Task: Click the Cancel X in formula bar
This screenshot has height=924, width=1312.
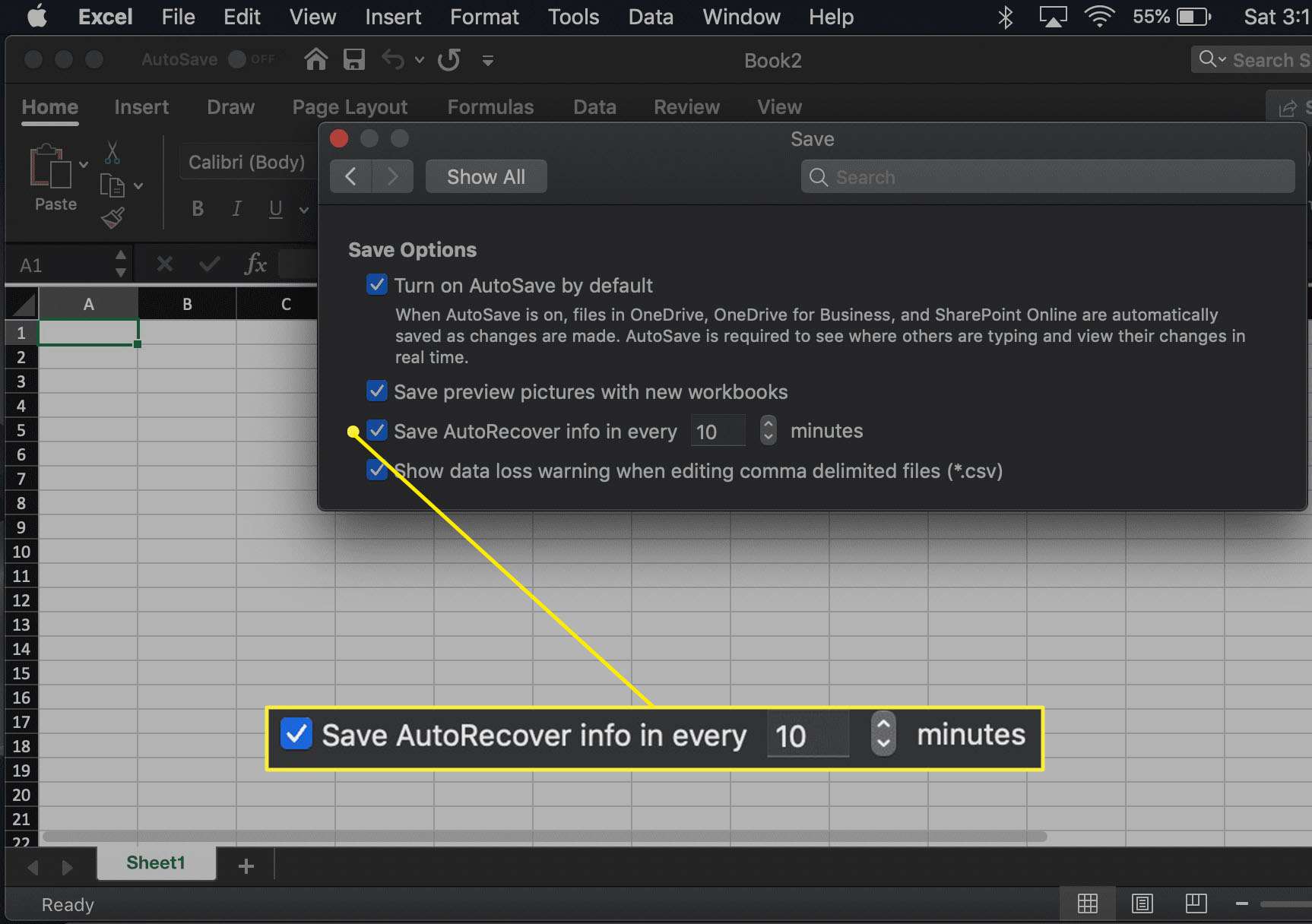Action: click(164, 264)
